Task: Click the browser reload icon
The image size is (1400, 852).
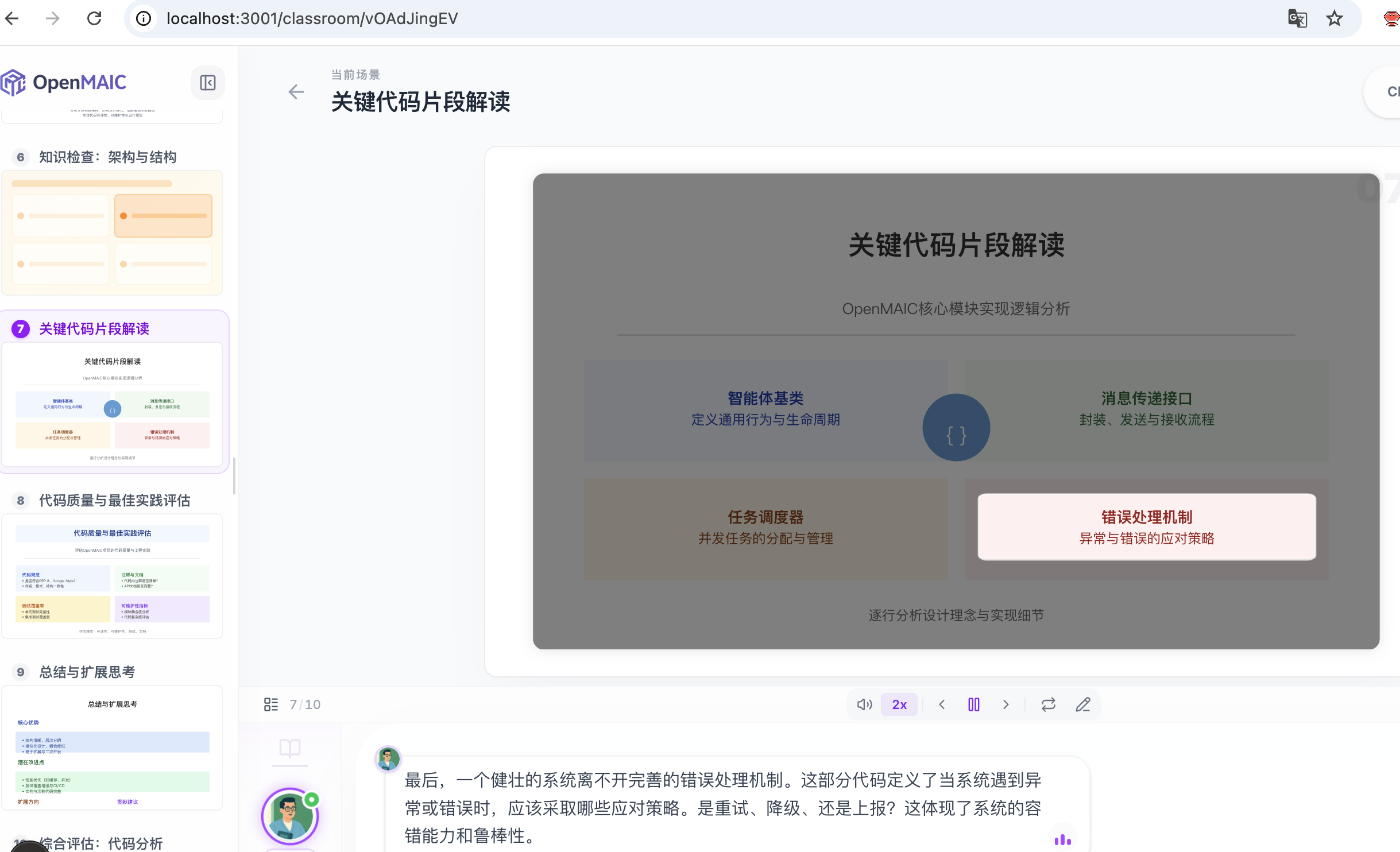Action: (95, 18)
